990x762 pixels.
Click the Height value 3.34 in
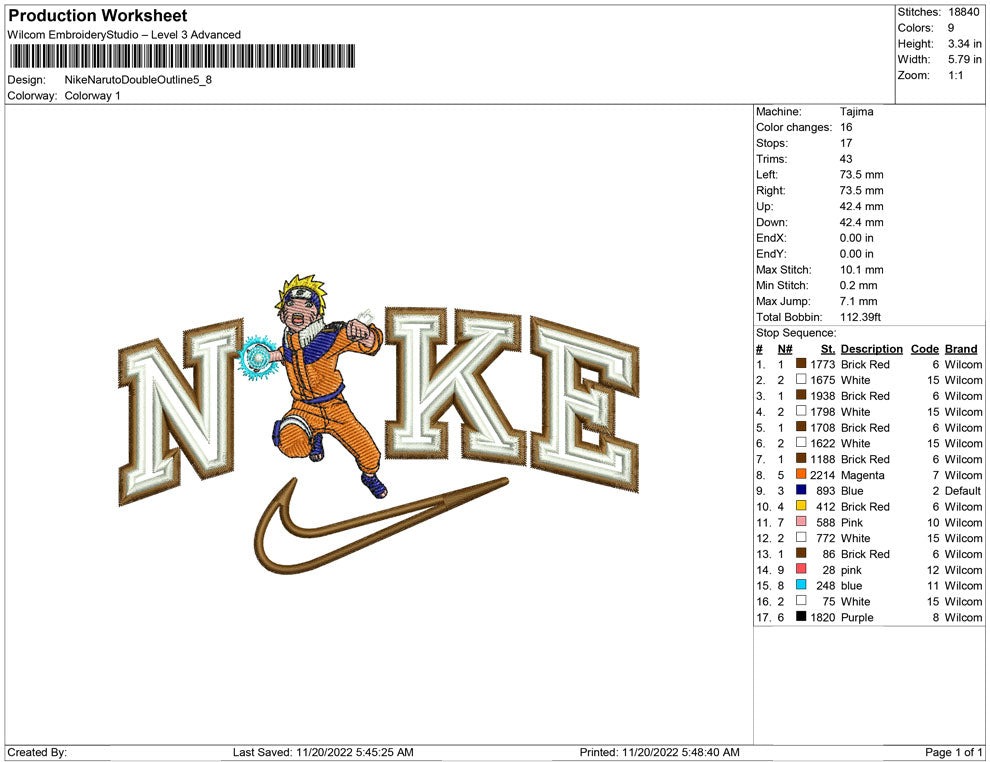click(x=964, y=44)
